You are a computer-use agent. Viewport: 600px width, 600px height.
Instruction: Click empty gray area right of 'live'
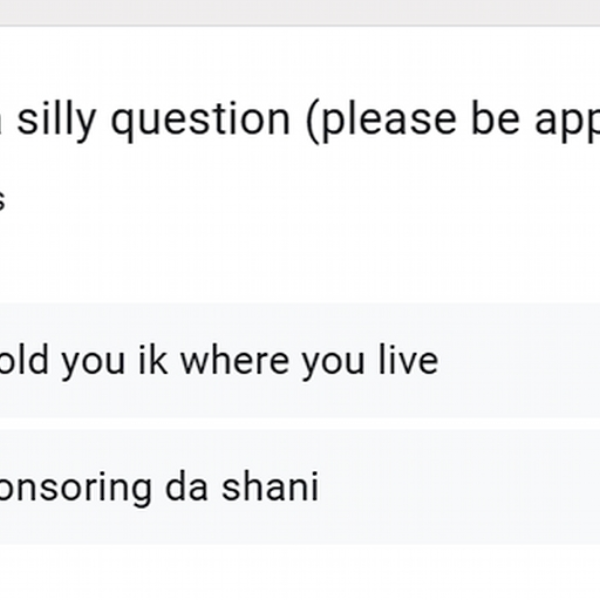(x=519, y=360)
